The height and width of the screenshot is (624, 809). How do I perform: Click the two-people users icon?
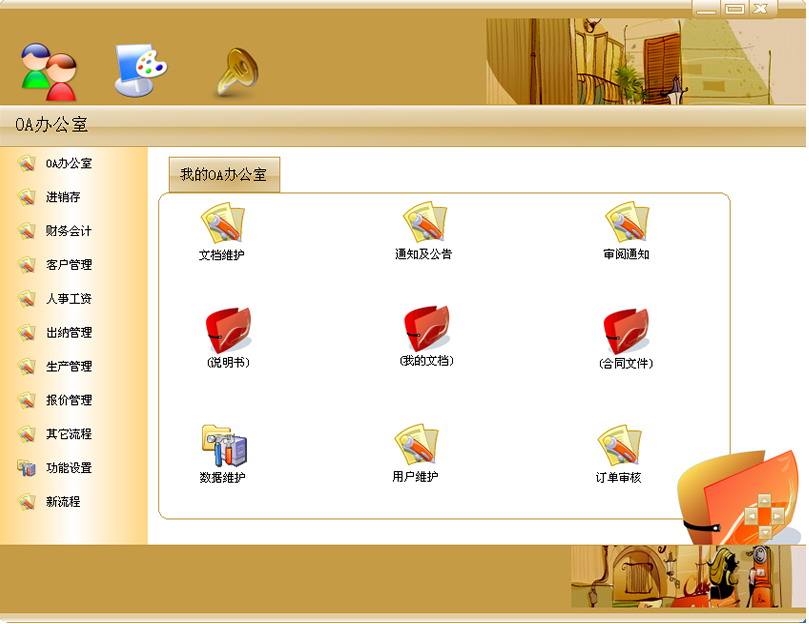[49, 71]
